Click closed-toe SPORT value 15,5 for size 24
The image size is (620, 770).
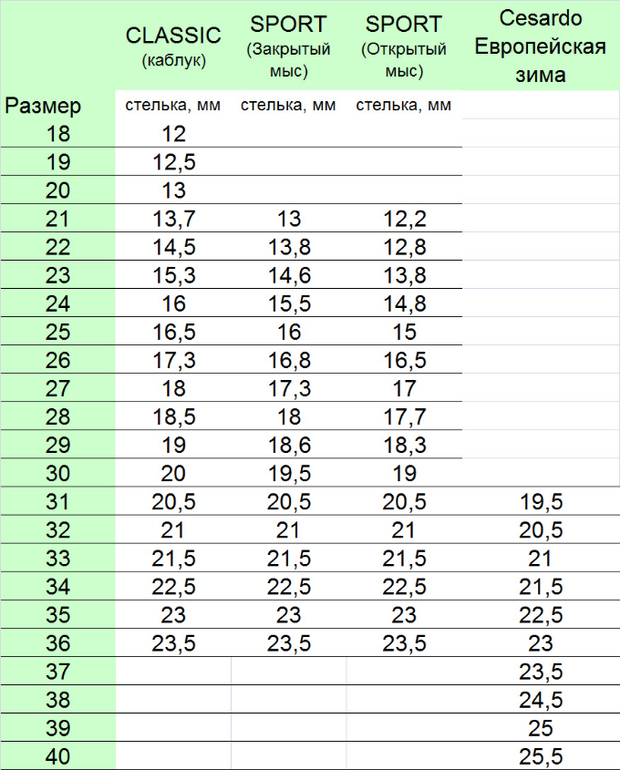[288, 303]
